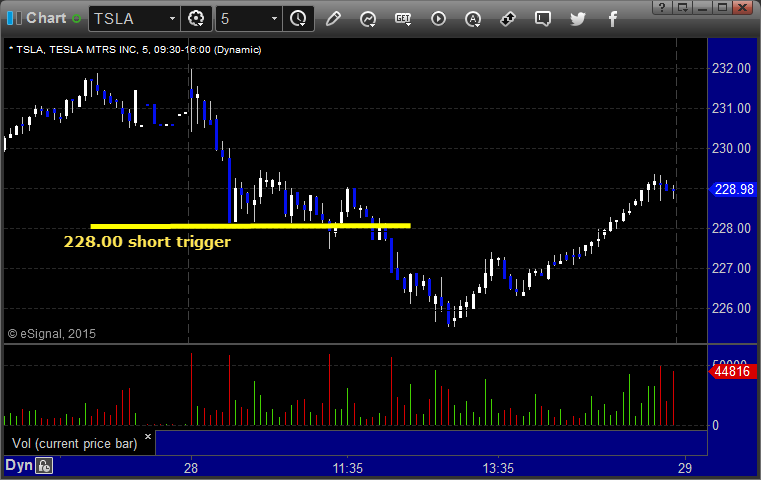Share the chart via Facebook icon

[613, 19]
